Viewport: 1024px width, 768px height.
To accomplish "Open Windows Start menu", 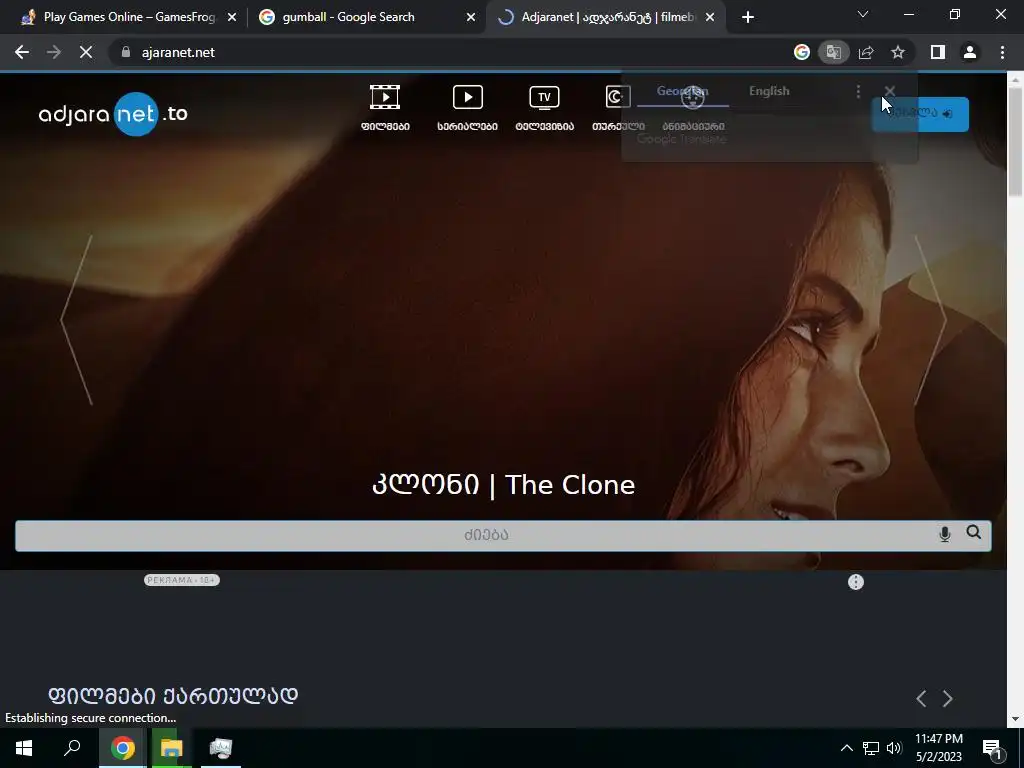I will pyautogui.click(x=24, y=748).
